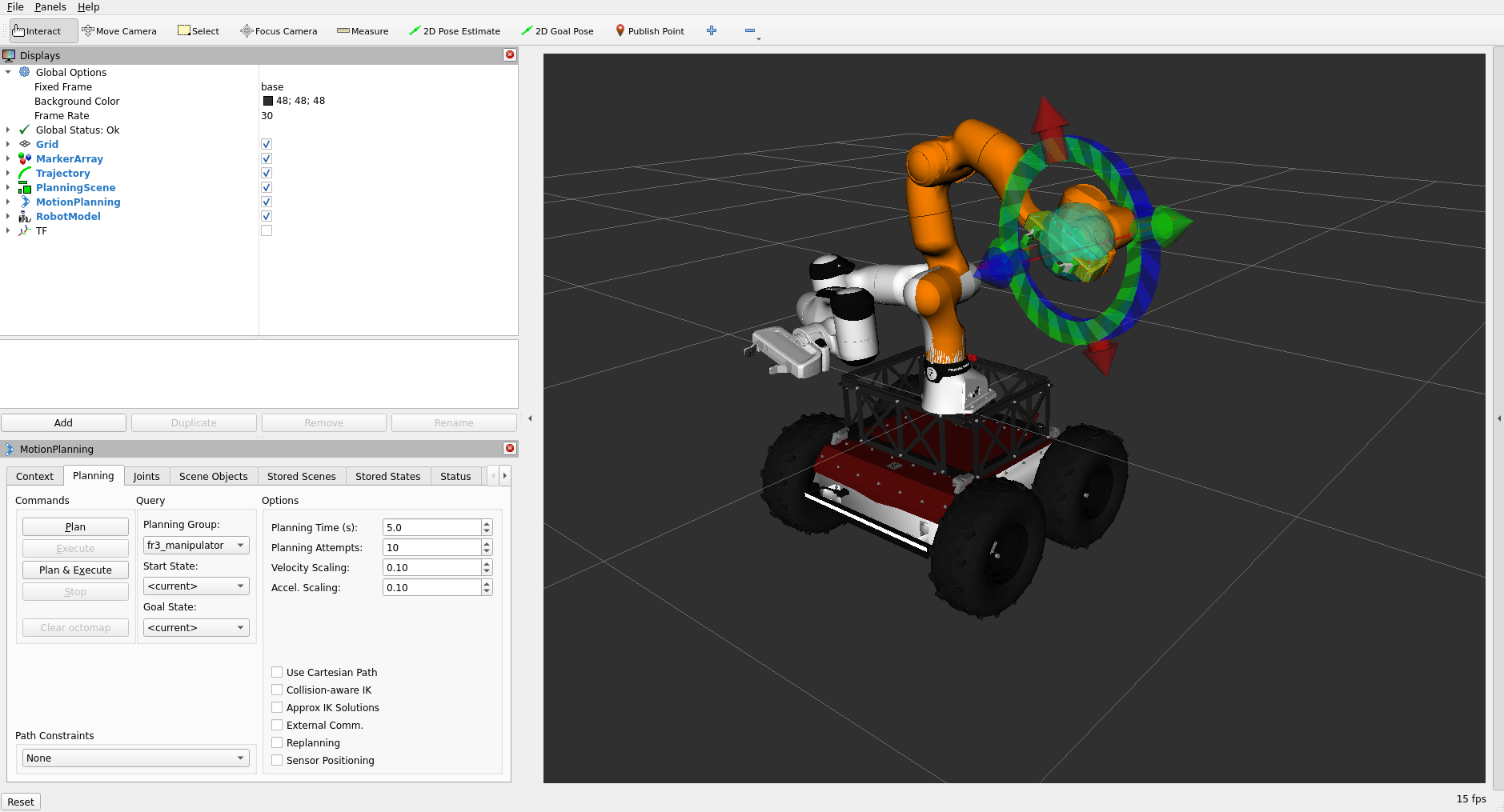The image size is (1504, 812).
Task: Collapse left panel using the arrow handle
Action: coord(530,418)
